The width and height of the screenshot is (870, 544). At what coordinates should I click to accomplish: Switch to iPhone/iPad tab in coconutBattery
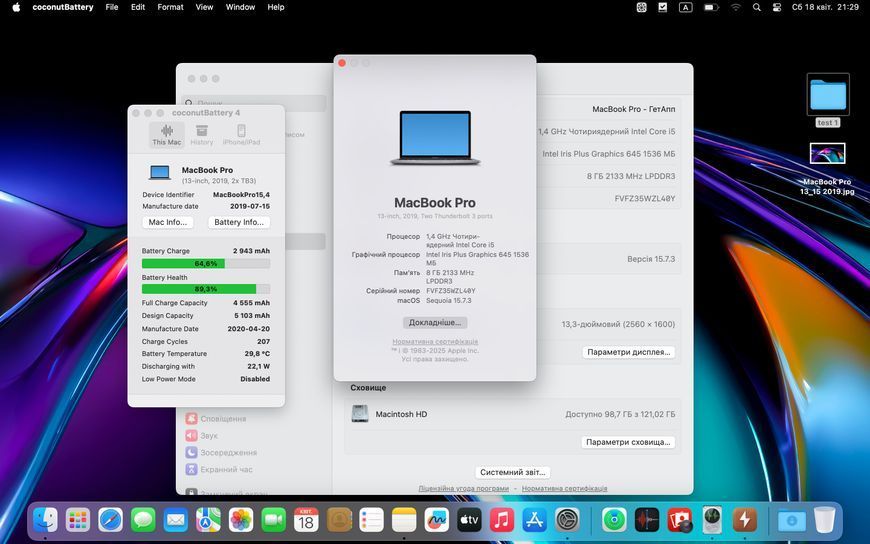pyautogui.click(x=241, y=135)
